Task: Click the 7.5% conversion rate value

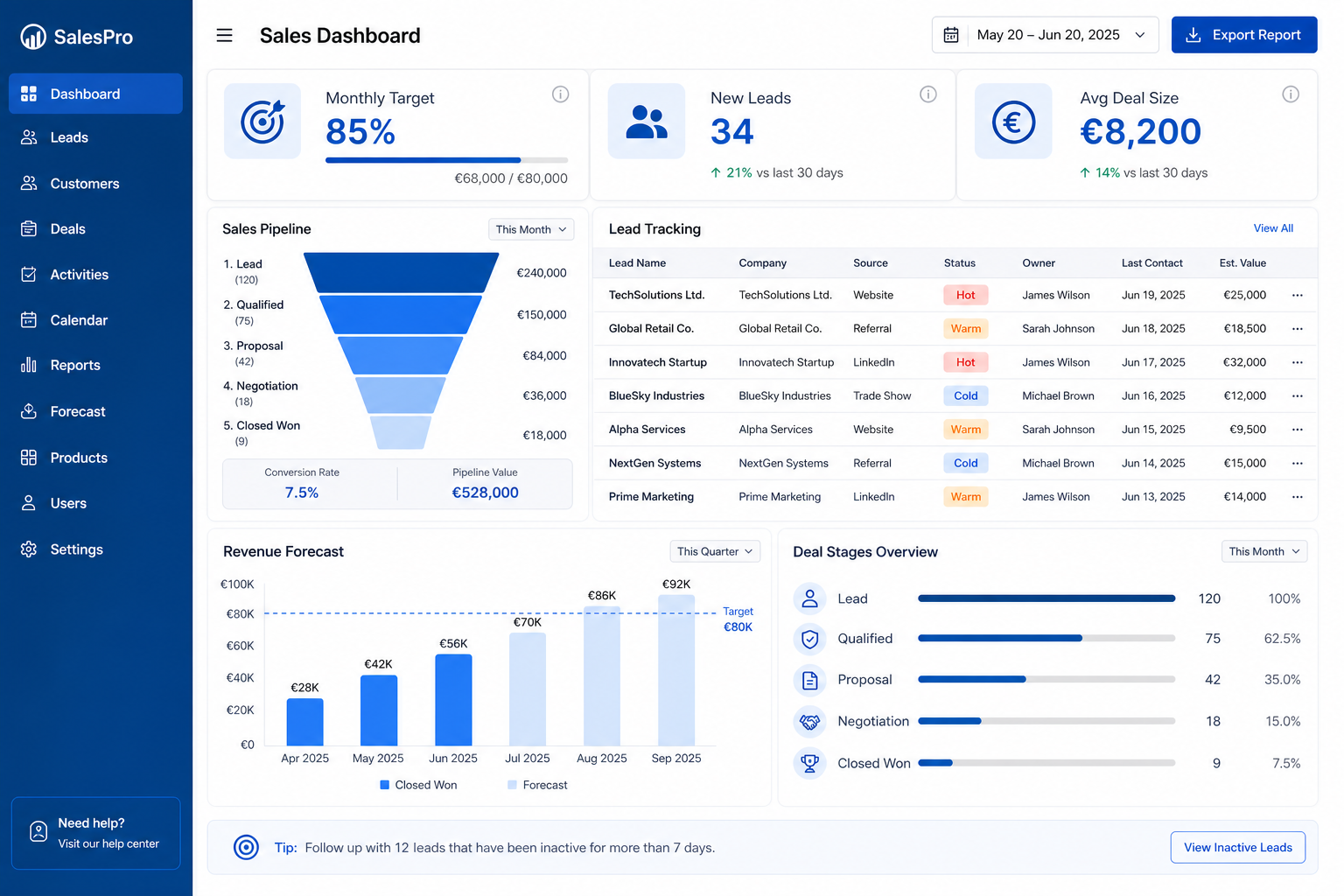Action: [302, 493]
